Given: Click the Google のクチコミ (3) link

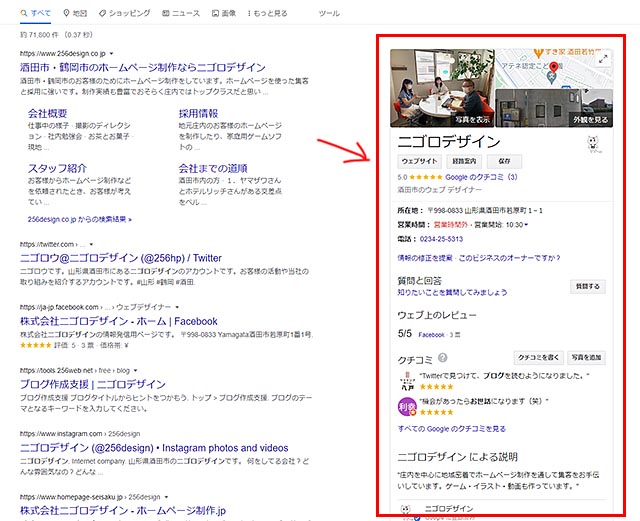Looking at the screenshot, I should (481, 177).
